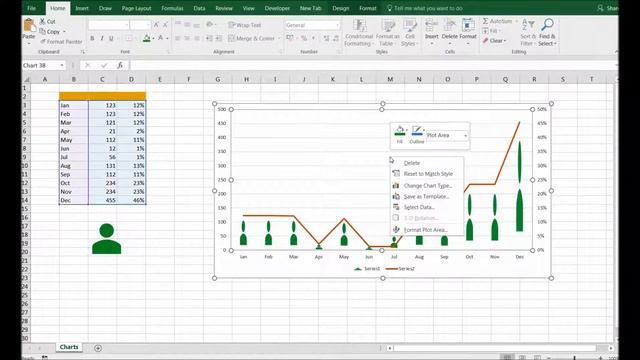Viewport: 640px width, 360px height.
Task: Open Cell Styles gallery
Action: (x=409, y=33)
